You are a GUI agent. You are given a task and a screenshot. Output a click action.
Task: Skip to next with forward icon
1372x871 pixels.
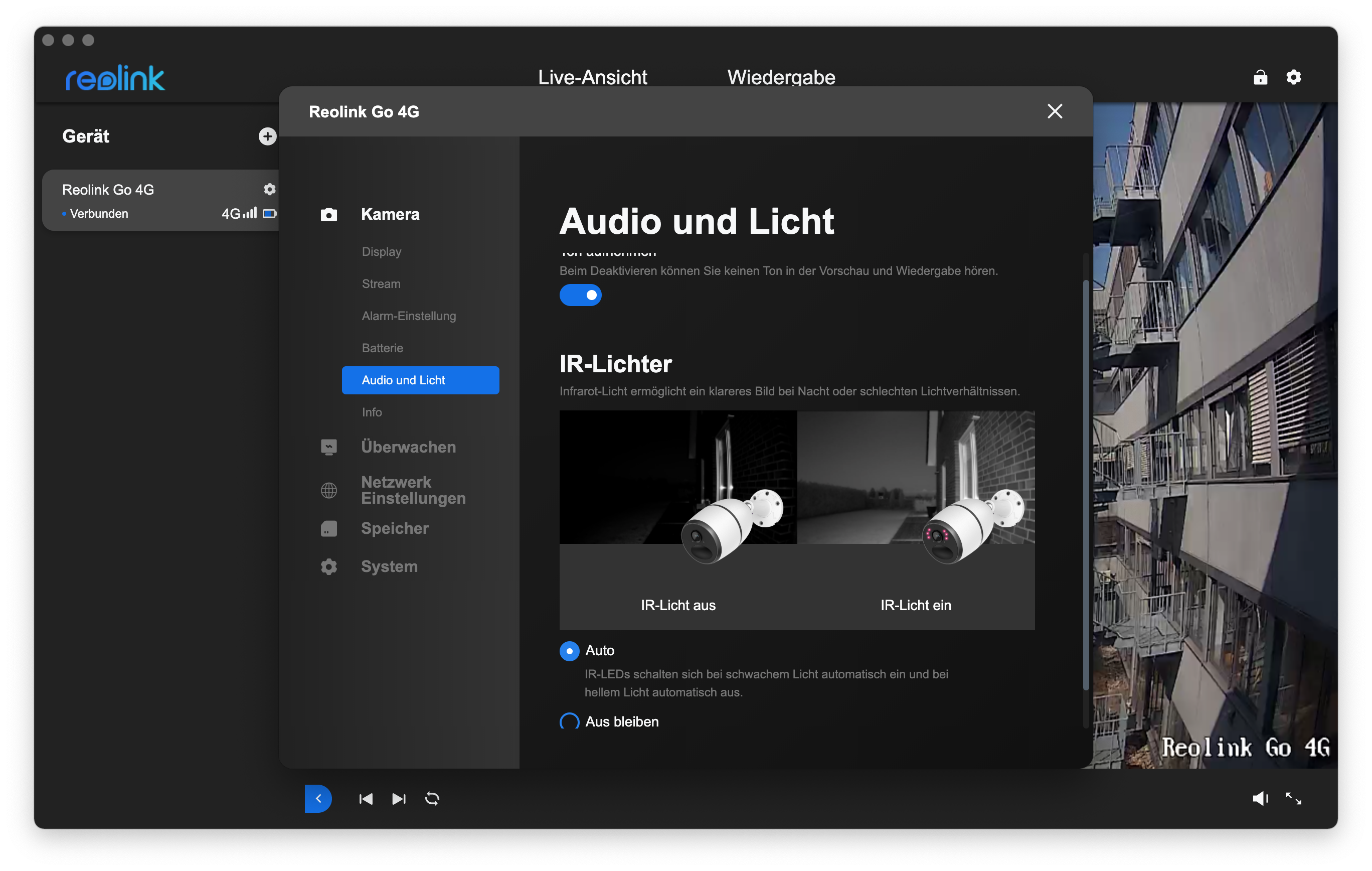(x=399, y=799)
